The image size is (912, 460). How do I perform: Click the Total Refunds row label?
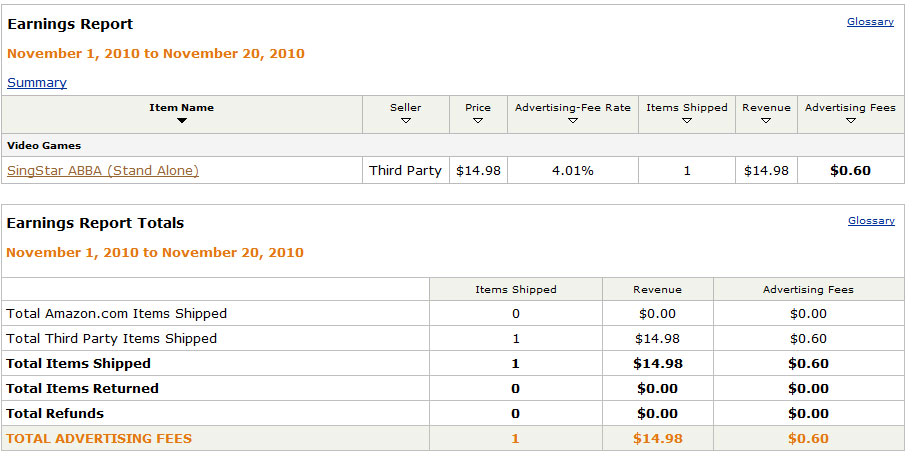[x=55, y=413]
